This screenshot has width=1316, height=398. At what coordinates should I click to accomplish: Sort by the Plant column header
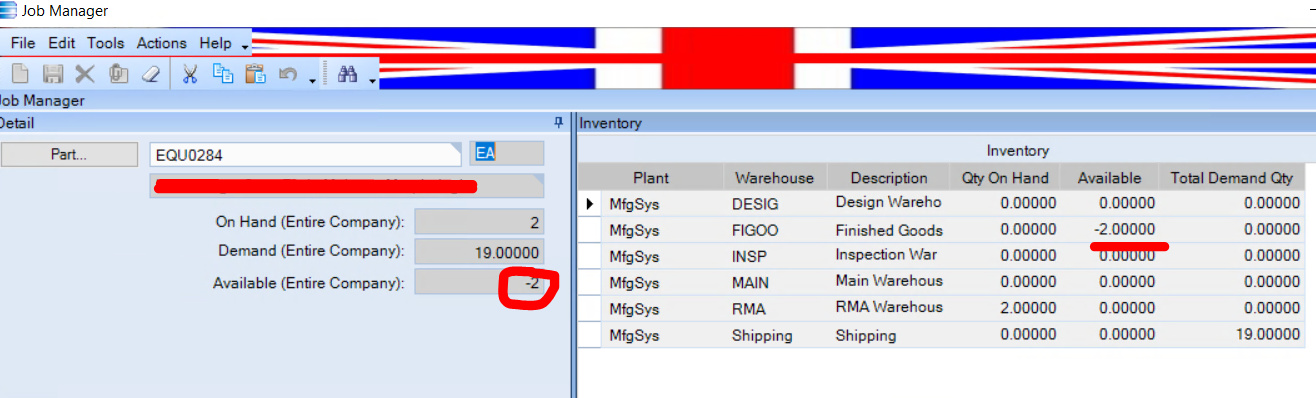click(x=651, y=178)
